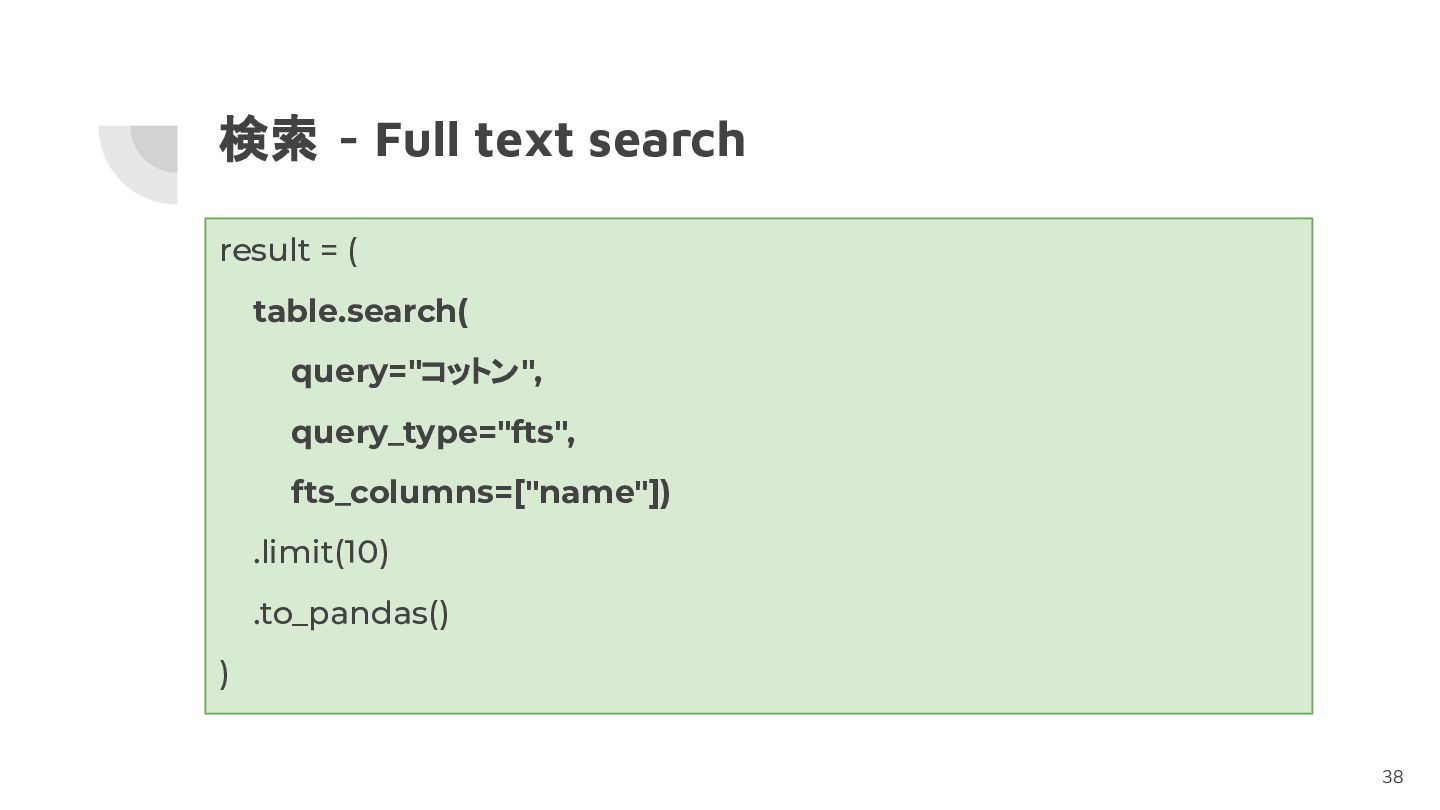Click the word "search" in the title

[x=667, y=139]
